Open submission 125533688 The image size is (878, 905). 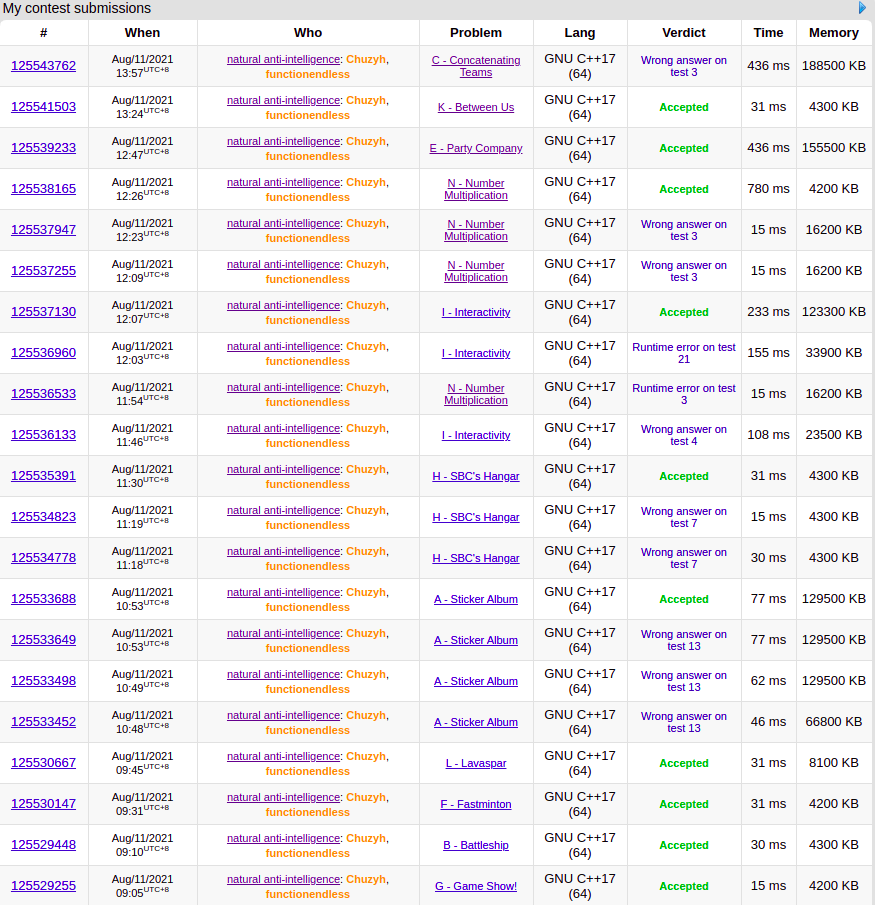click(x=43, y=599)
